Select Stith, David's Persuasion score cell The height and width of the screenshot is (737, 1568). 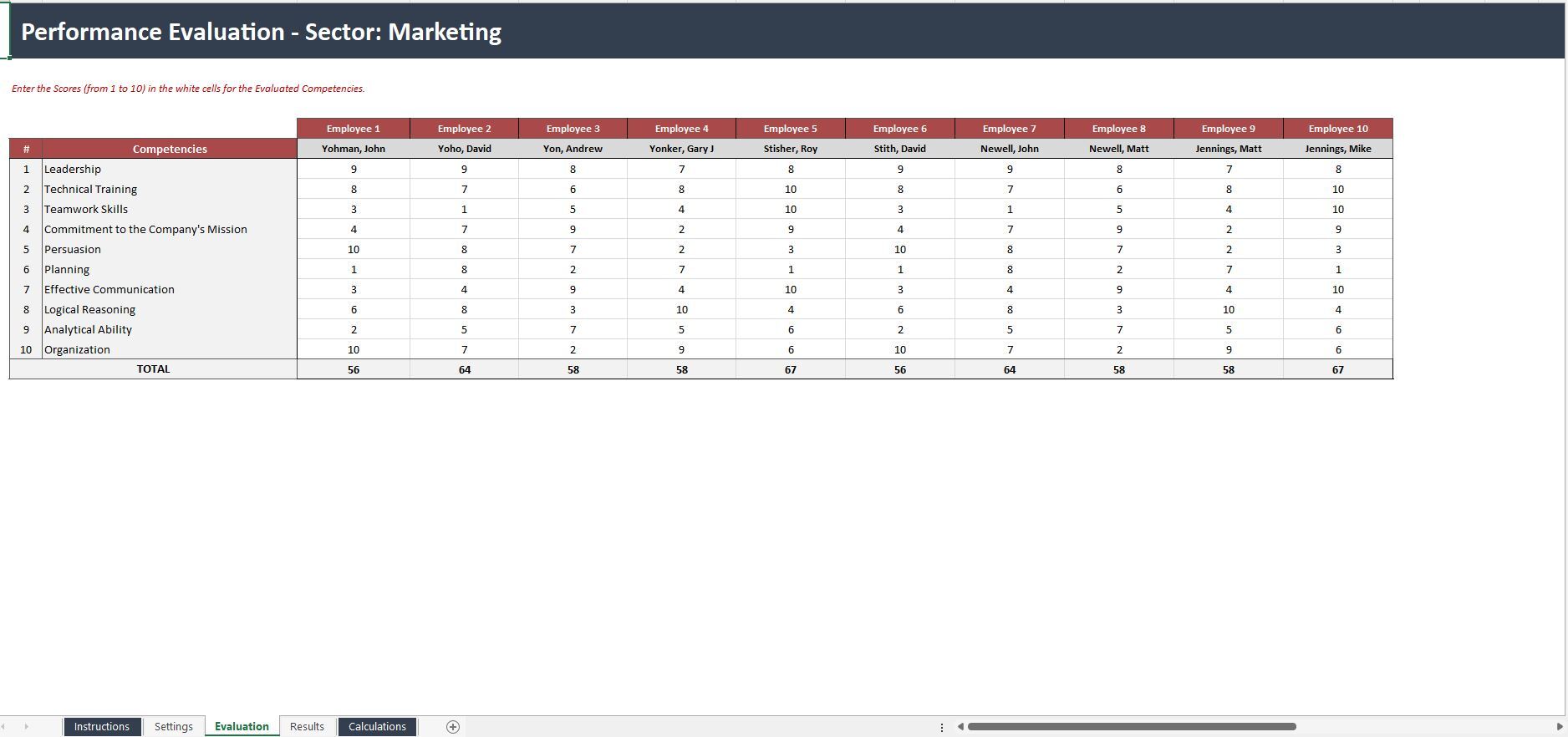click(900, 249)
